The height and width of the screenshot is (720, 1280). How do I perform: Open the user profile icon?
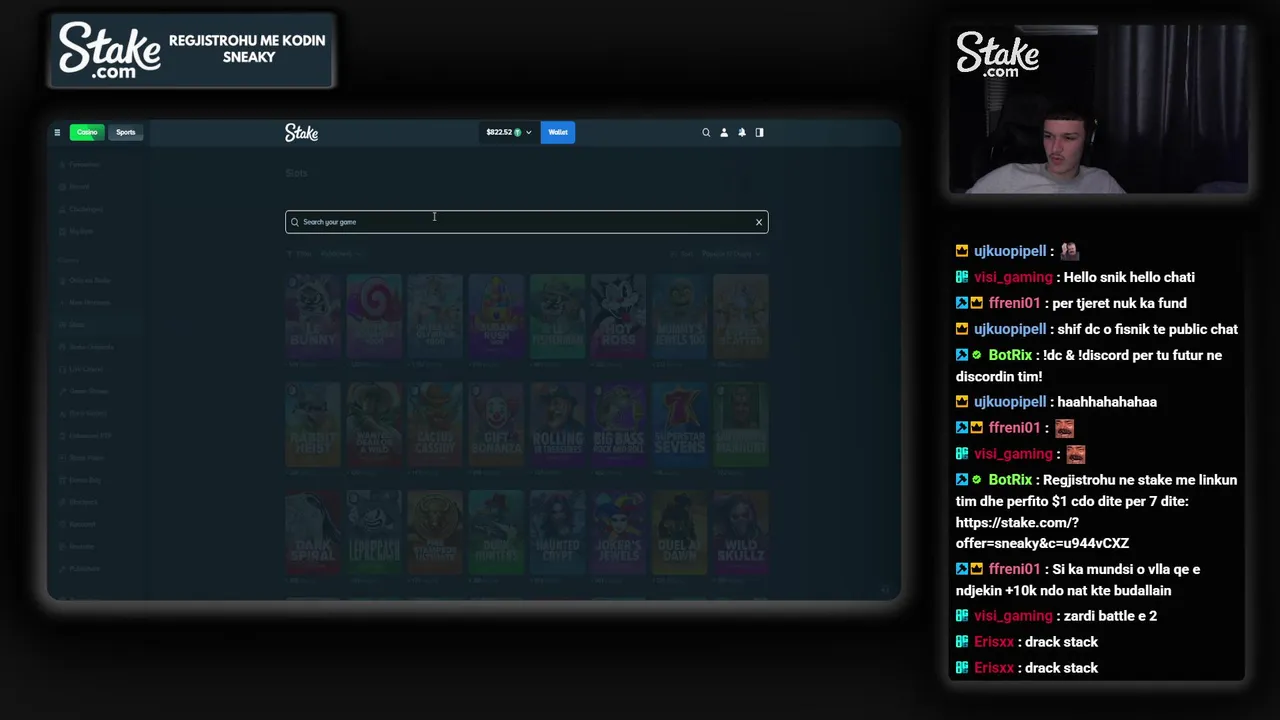coord(724,132)
